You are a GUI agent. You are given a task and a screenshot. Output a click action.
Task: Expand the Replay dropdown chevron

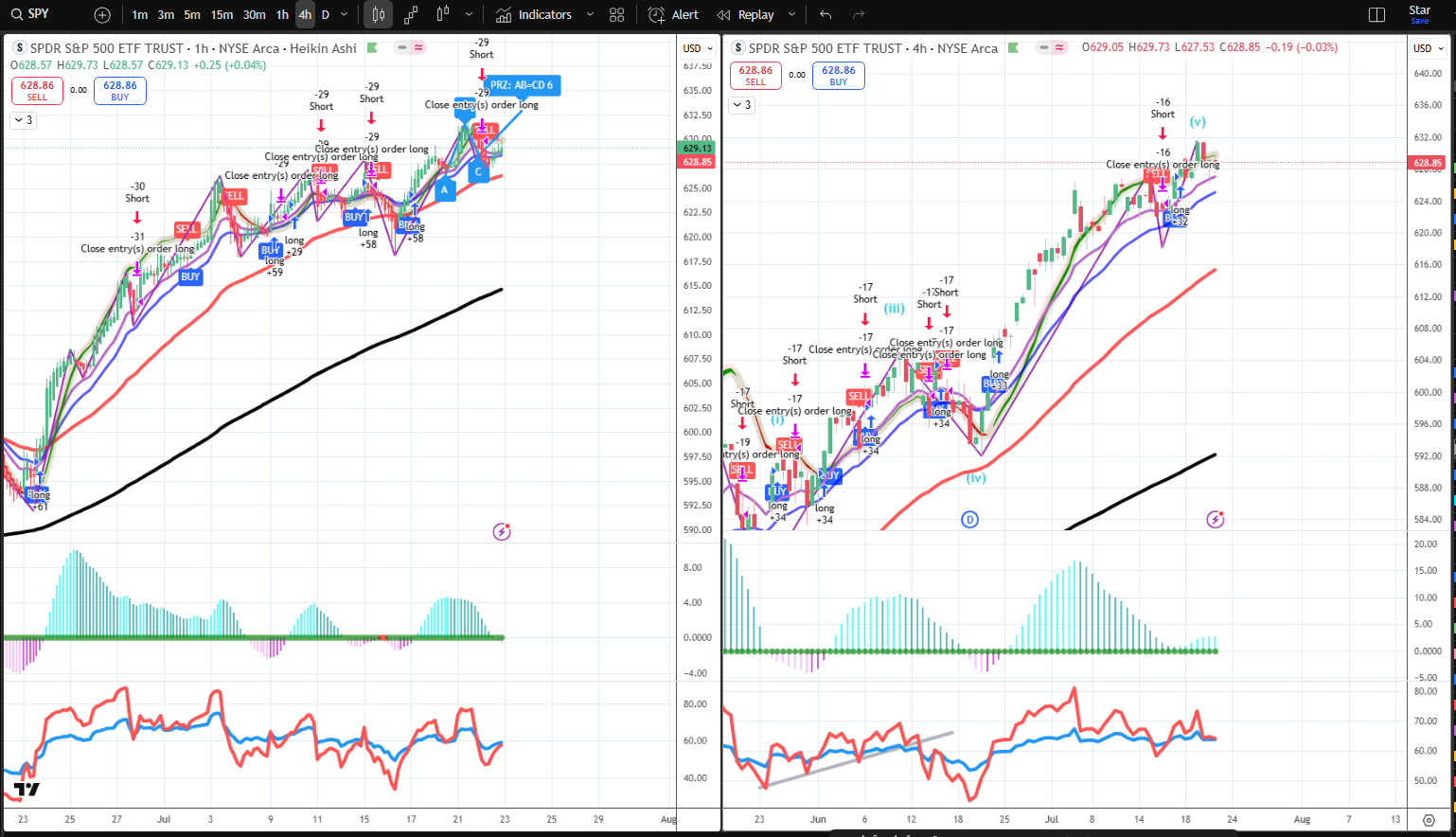pyautogui.click(x=791, y=15)
